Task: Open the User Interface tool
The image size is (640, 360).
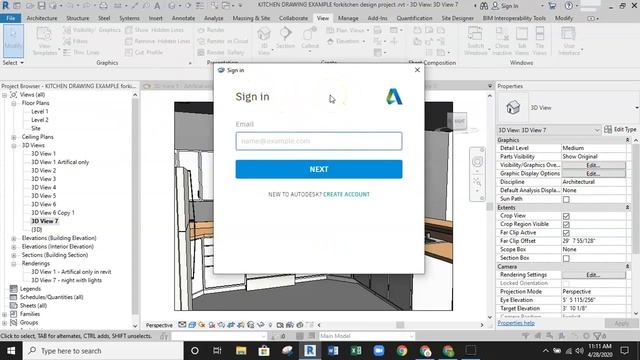Action: [569, 41]
